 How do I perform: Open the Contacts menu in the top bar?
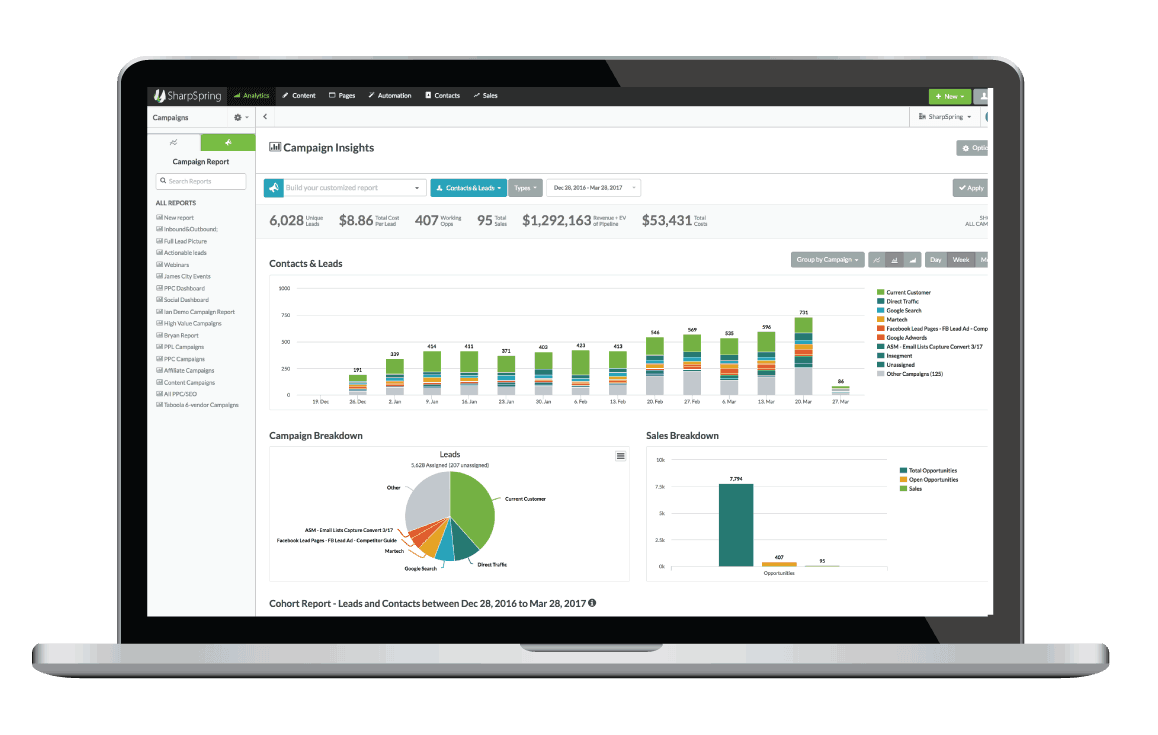(442, 95)
